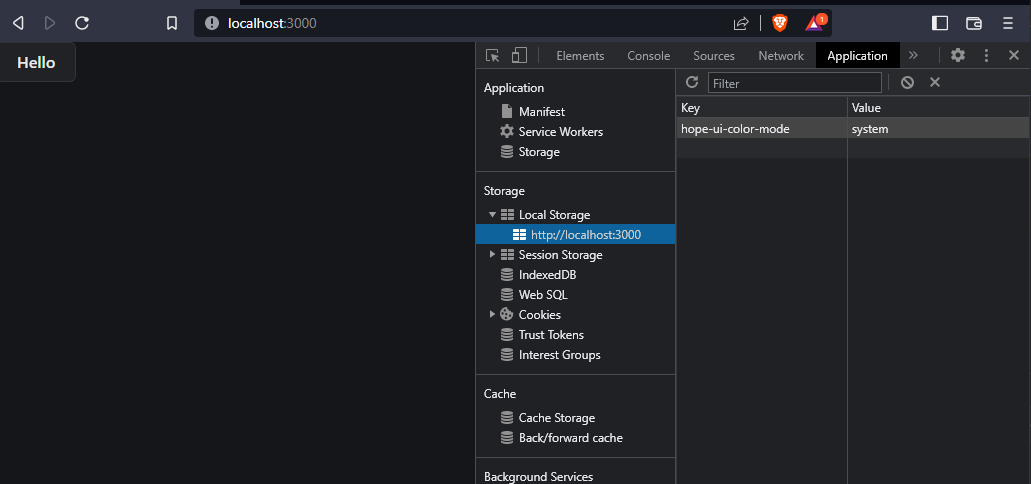Screen dimensions: 1031x484
Task: Click the Storage section heading
Action: [x=504, y=191]
